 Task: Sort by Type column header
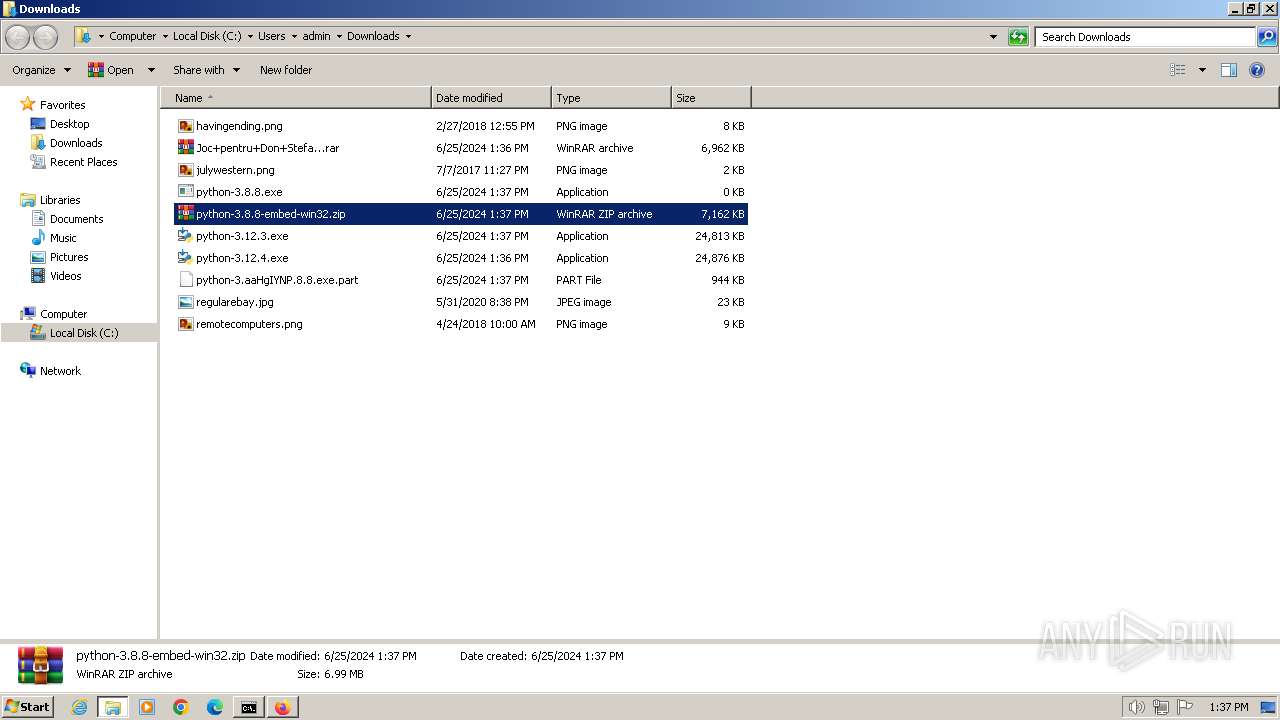611,98
